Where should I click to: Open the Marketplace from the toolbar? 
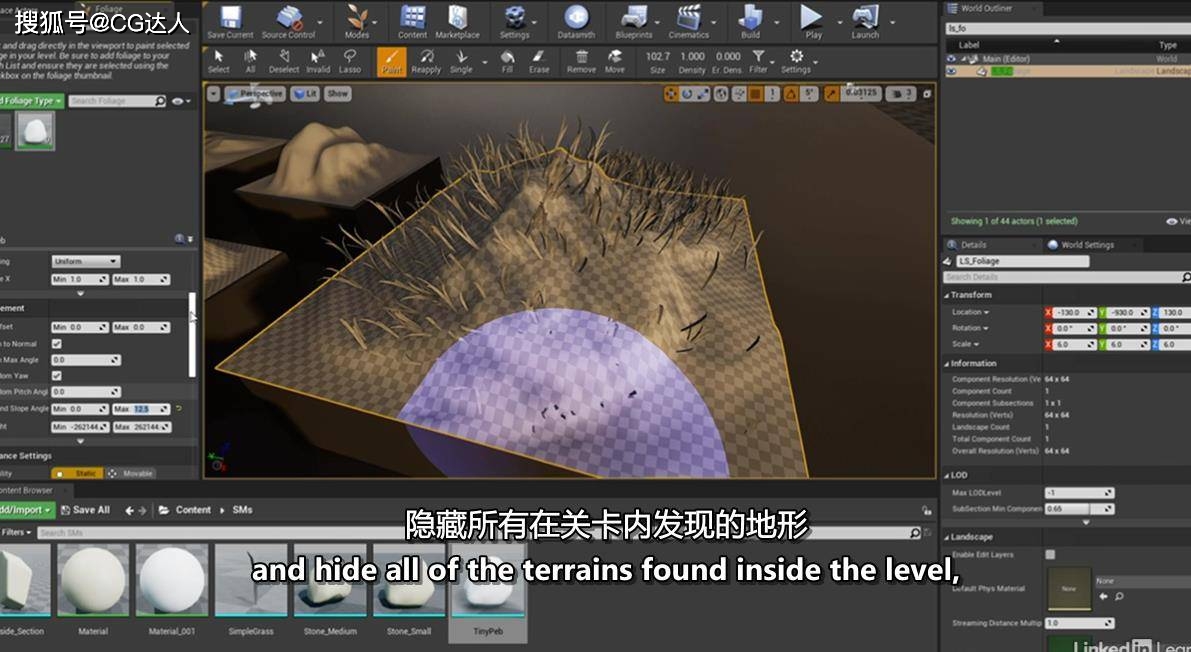tap(459, 22)
